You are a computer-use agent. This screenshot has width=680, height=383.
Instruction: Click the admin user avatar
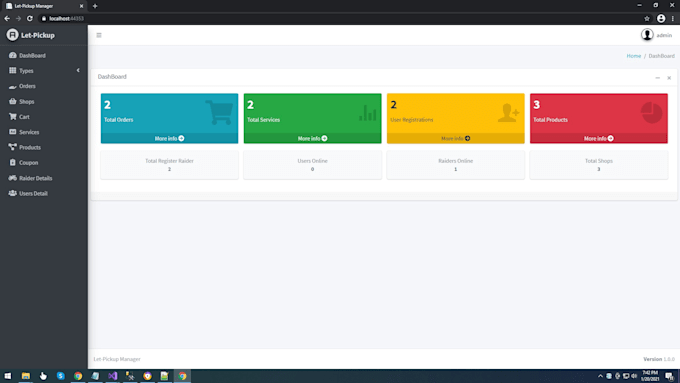coord(647,35)
